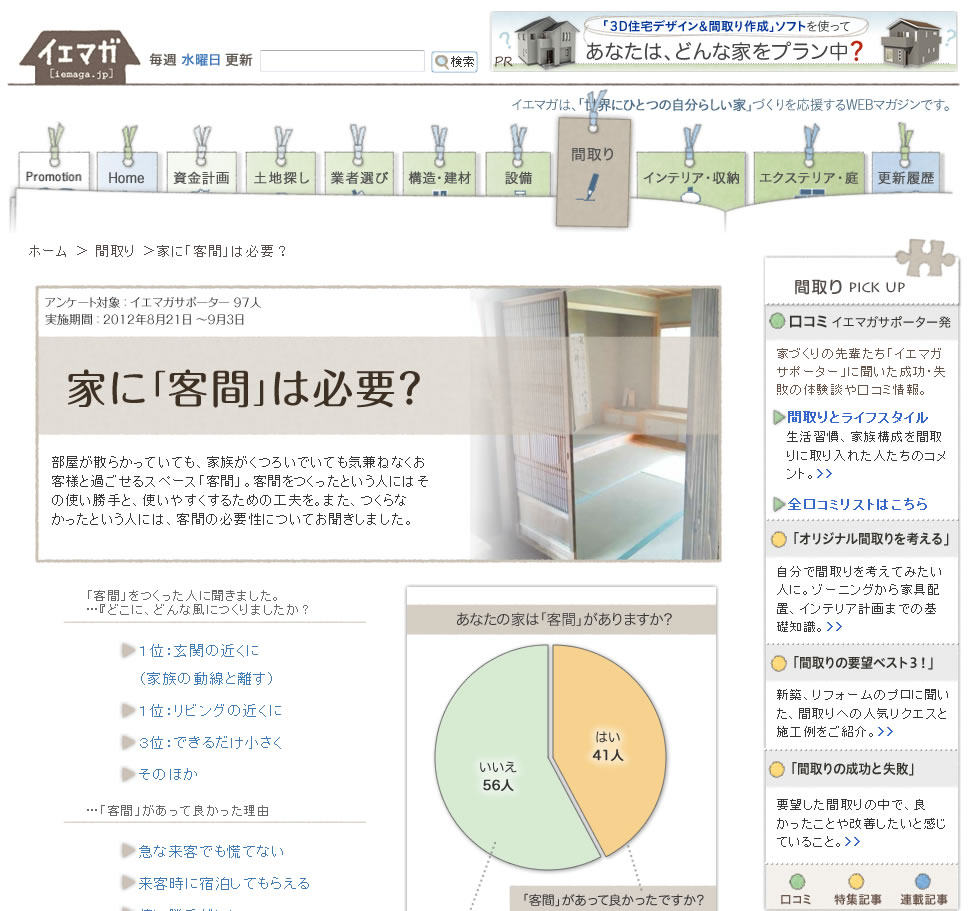This screenshot has height=911, width=969.
Task: Click green arrow beside 間取りとライフスタイル
Action: (x=779, y=417)
